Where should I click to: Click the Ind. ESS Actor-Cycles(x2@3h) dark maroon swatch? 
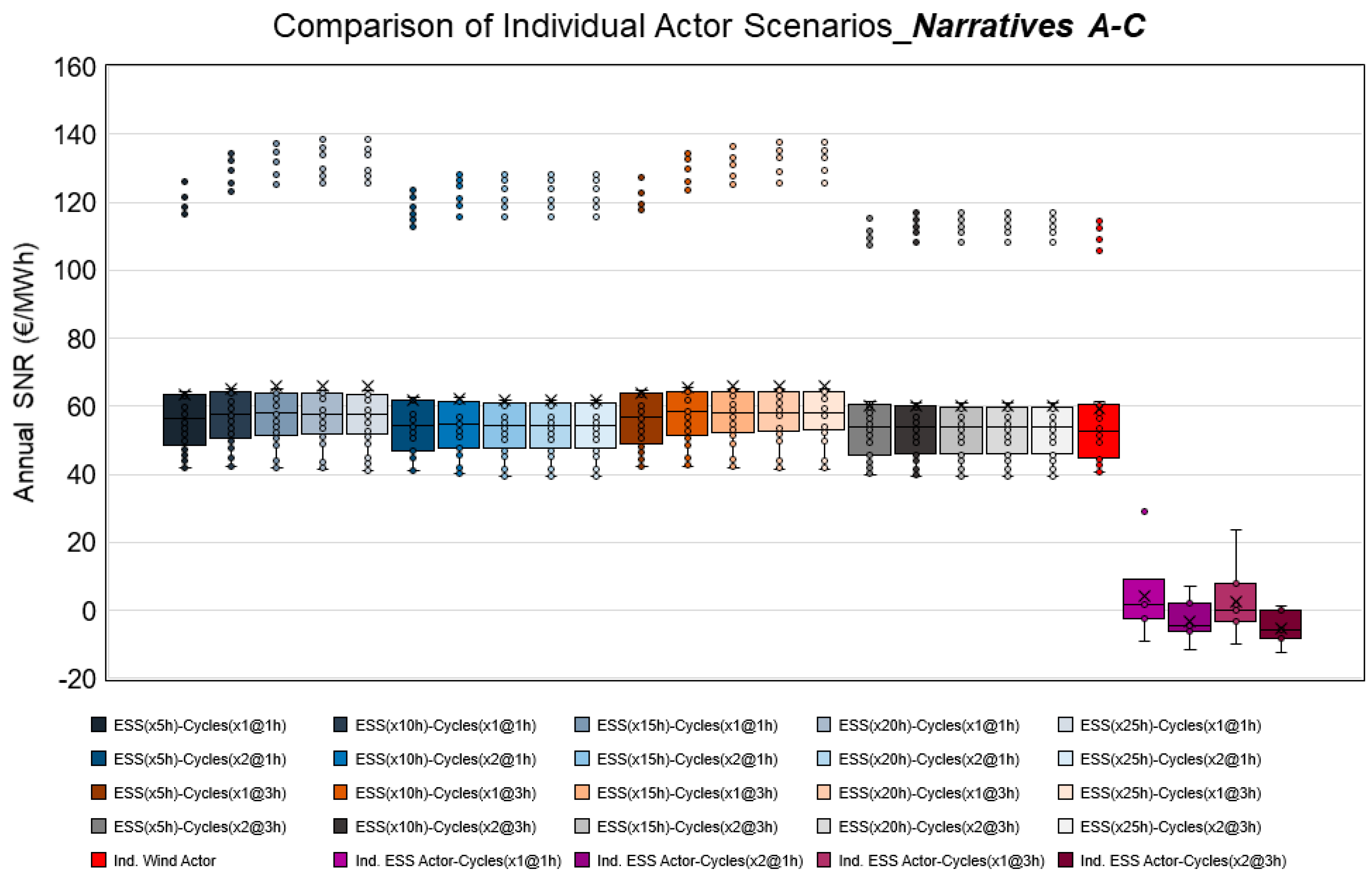tap(1065, 860)
